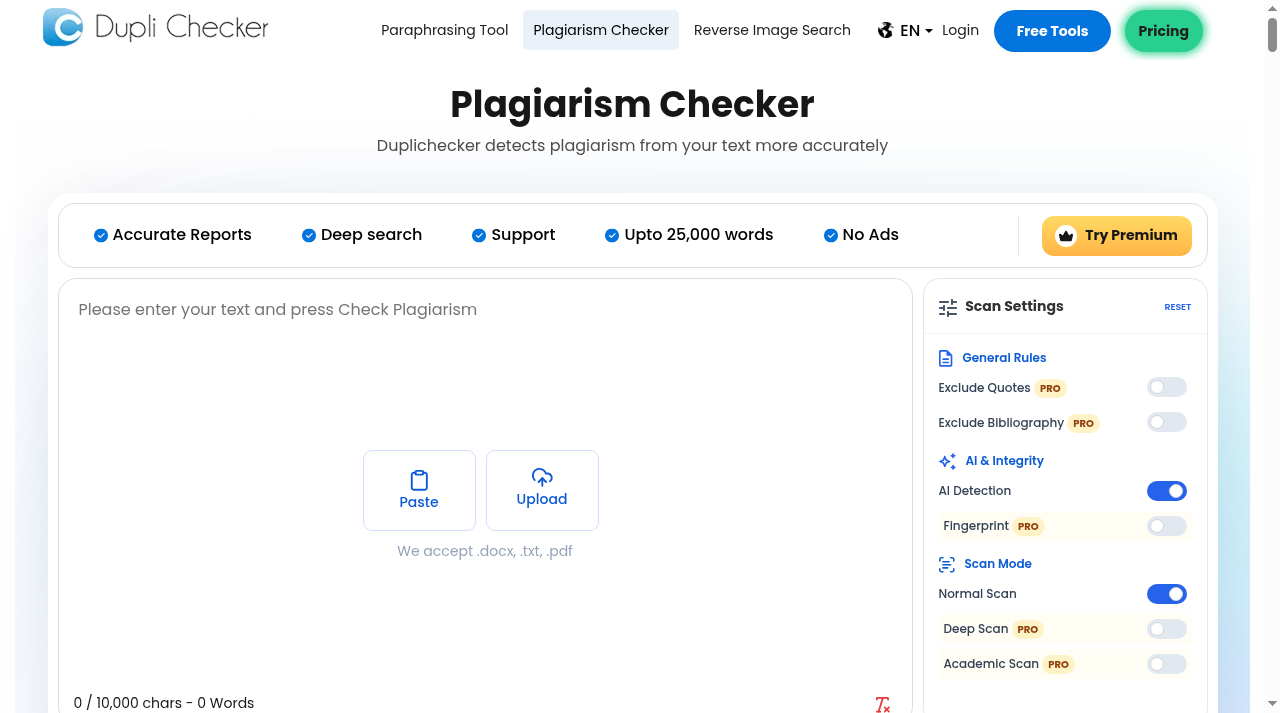Click the "0 / 10,000 chars - 0 Words" counter
Viewport: 1280px width, 713px height.
click(x=164, y=703)
